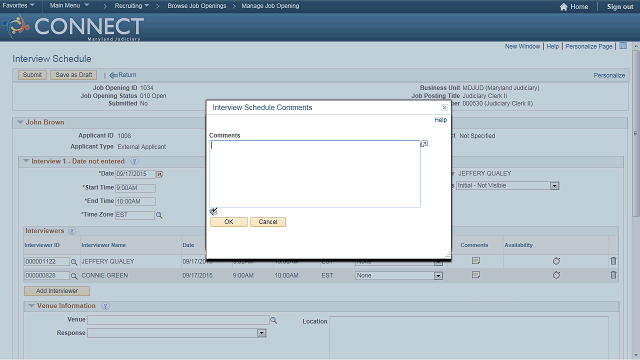Open Interview 1 help question icon

134,161
